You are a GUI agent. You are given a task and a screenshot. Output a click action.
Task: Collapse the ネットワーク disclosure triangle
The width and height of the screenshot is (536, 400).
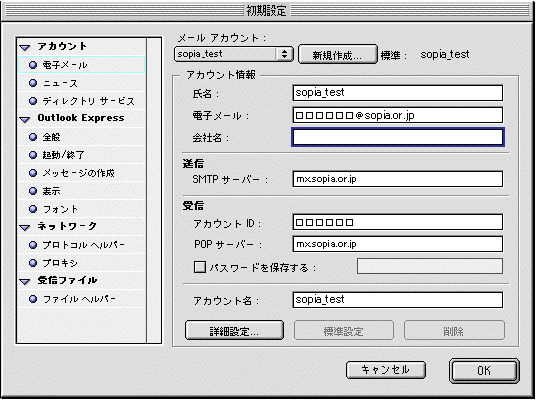[x=25, y=227]
